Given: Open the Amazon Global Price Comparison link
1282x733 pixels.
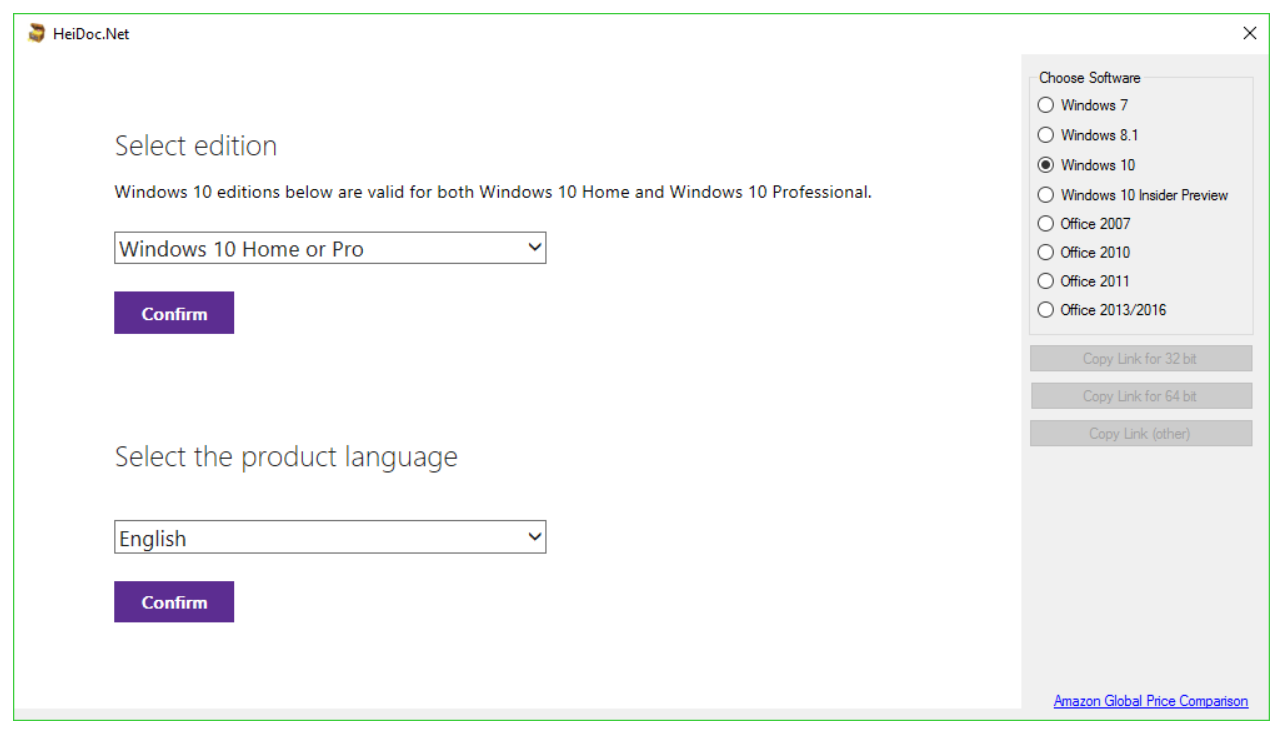Looking at the screenshot, I should click(1150, 701).
